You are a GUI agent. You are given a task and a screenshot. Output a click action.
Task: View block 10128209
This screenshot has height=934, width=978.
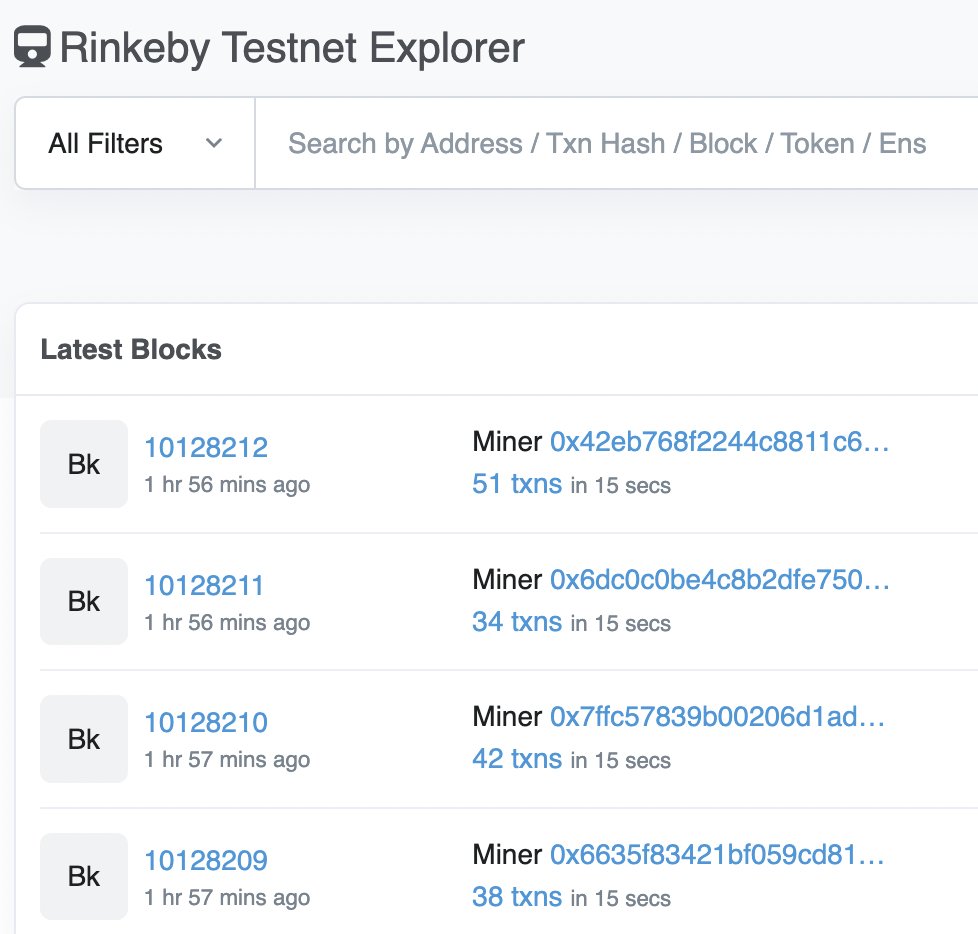coord(206,860)
